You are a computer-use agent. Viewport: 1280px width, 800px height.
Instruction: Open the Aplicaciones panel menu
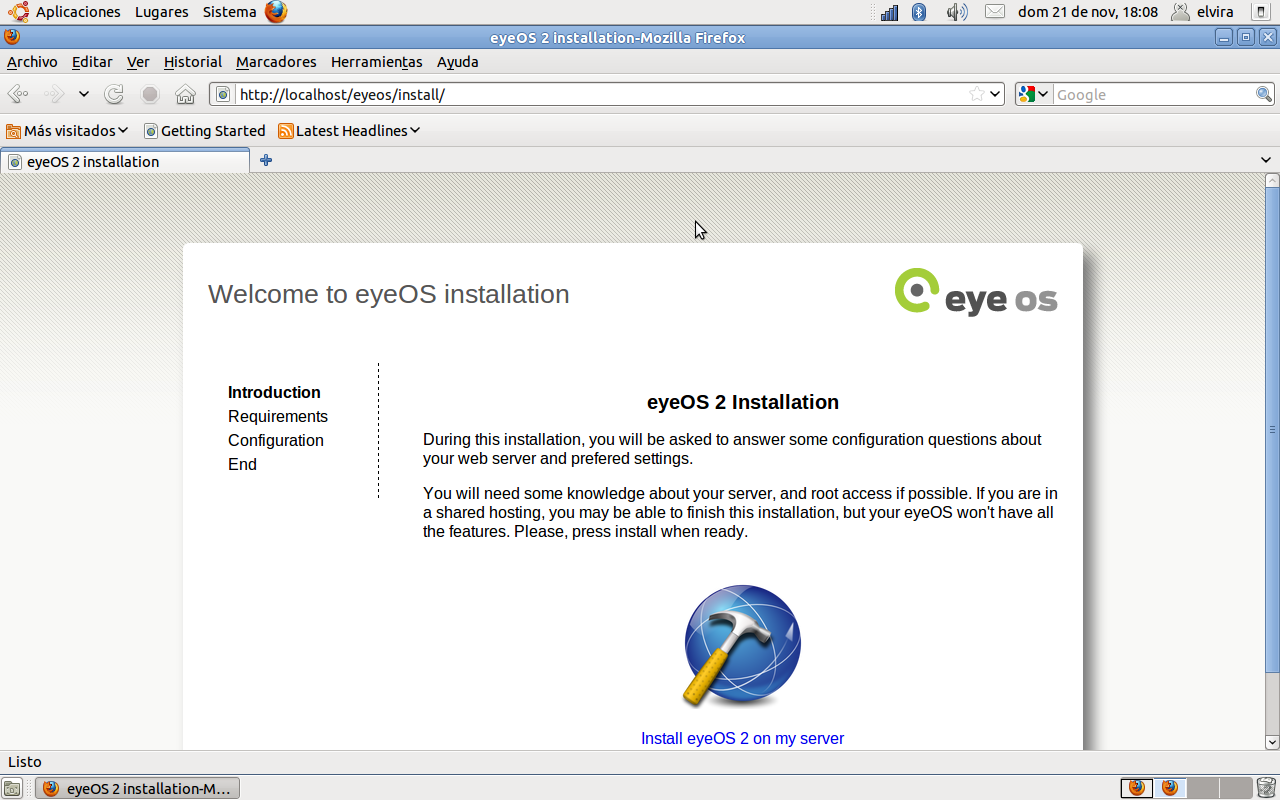click(78, 12)
